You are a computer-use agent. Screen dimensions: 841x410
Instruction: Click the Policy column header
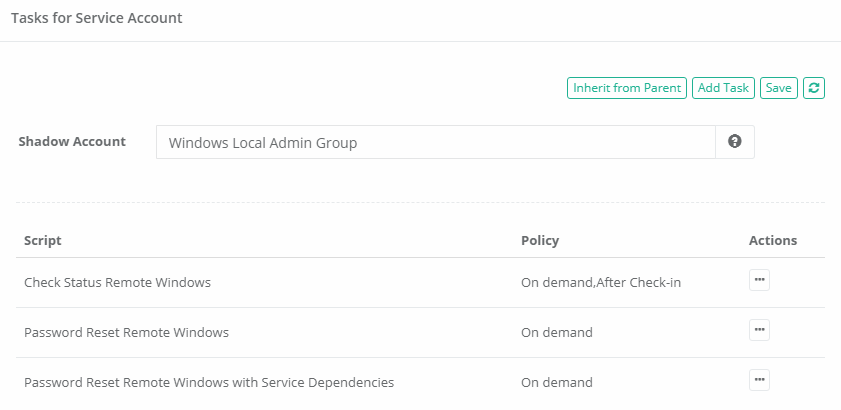[540, 241]
